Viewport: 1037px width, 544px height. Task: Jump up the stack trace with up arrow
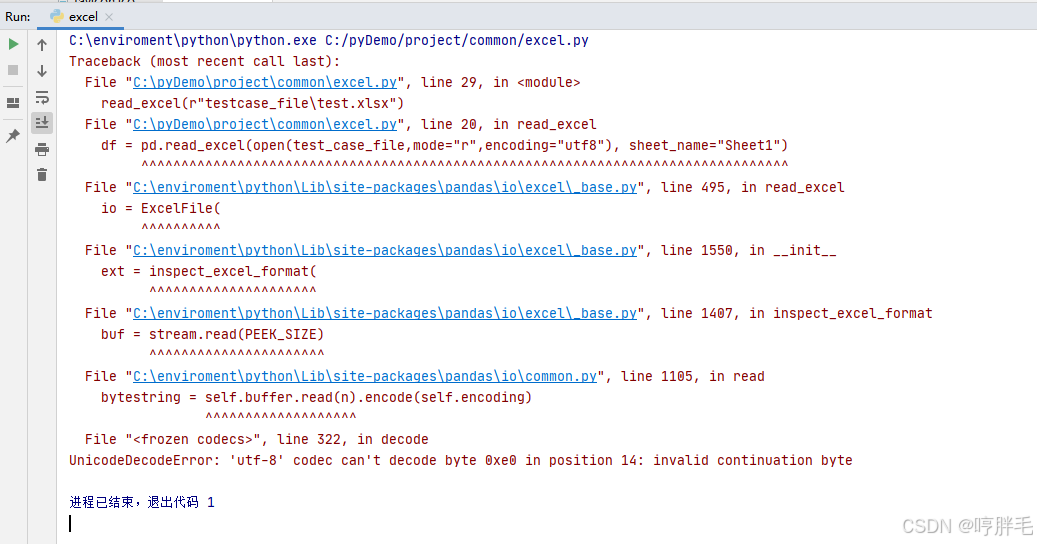(42, 44)
